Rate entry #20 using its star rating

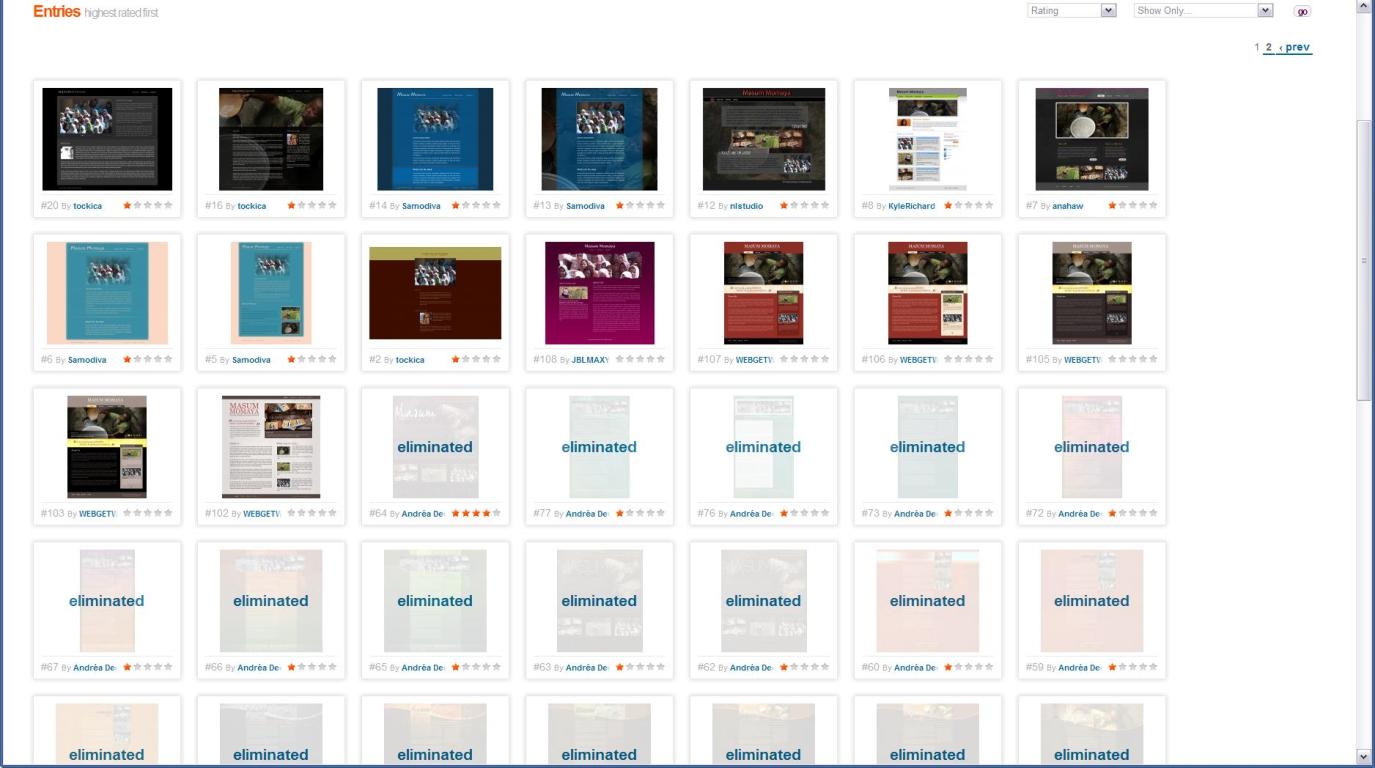148,205
